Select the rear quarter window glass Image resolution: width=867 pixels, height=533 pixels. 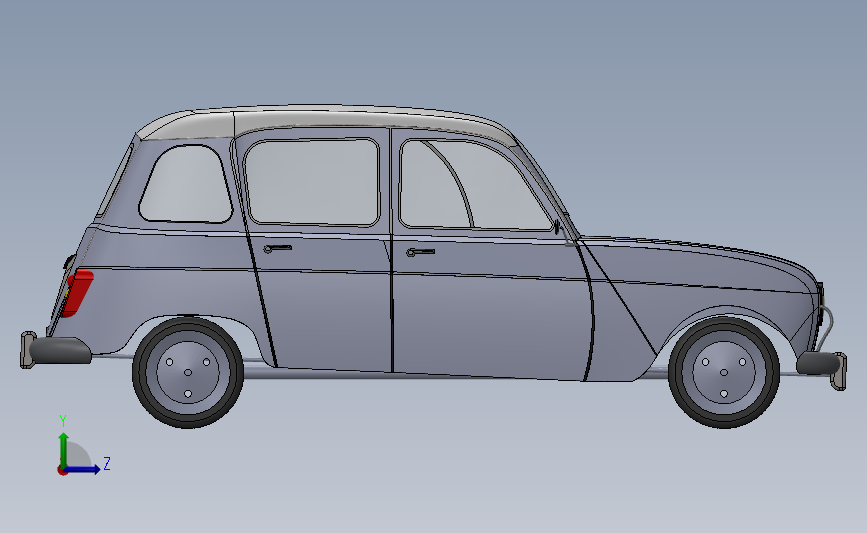tap(186, 184)
